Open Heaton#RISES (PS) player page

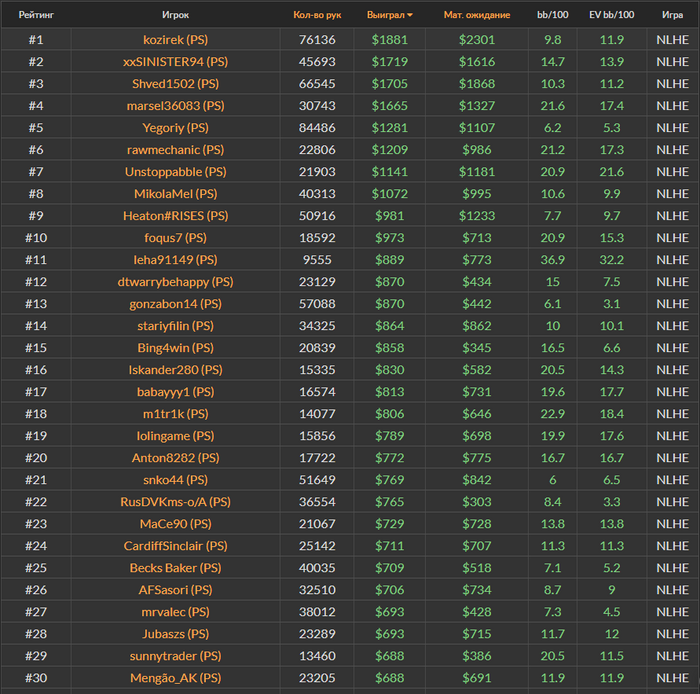coord(175,216)
